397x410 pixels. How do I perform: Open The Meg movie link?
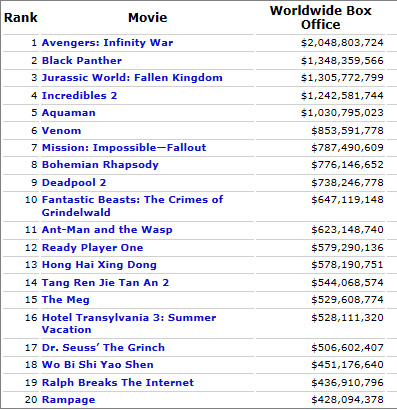click(66, 299)
